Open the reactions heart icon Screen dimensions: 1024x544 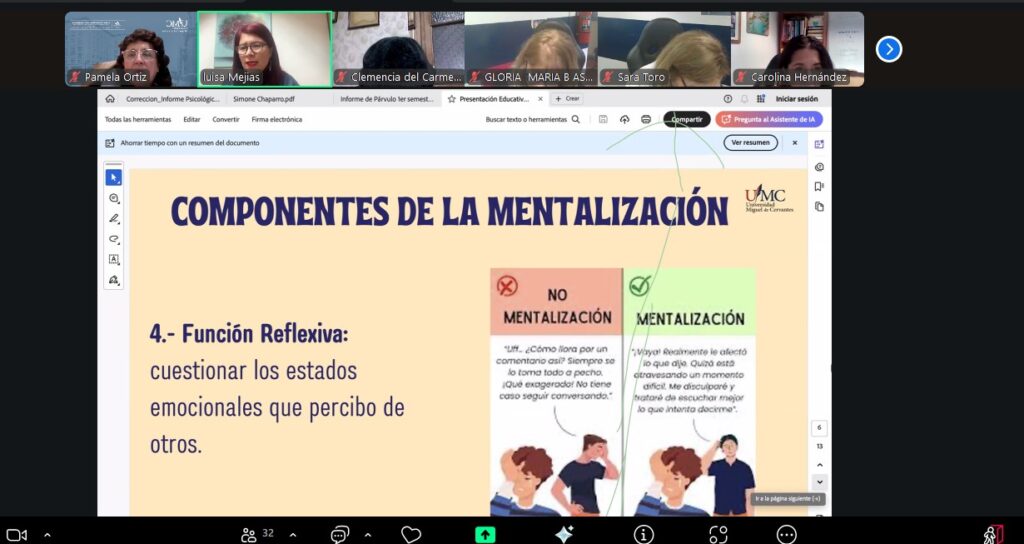pyautogui.click(x=411, y=534)
